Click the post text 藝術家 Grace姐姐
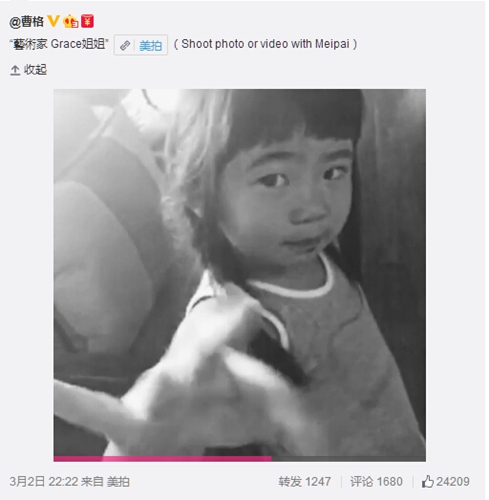Screen dimensions: 489x500 (59, 44)
